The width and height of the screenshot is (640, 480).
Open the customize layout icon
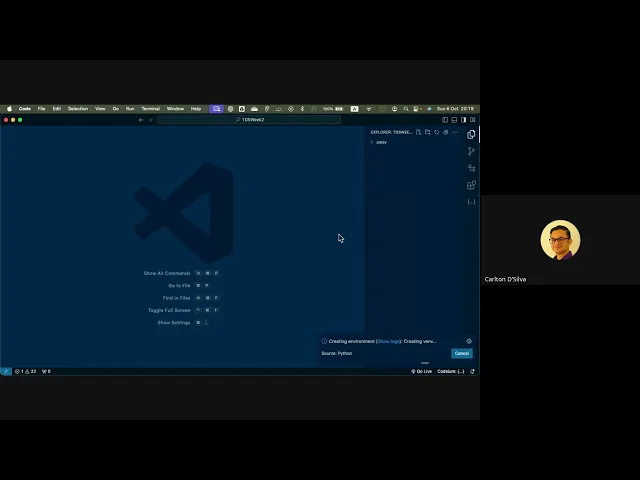coord(473,120)
